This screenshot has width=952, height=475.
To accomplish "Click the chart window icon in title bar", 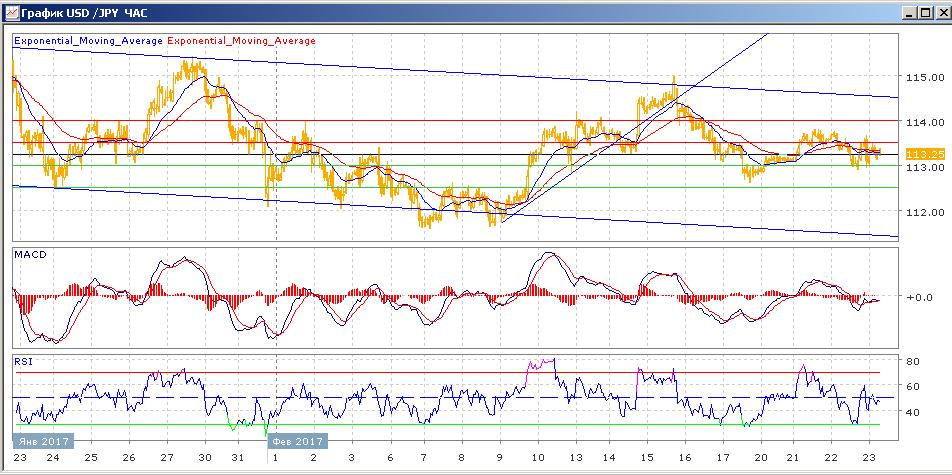I will [11, 14].
